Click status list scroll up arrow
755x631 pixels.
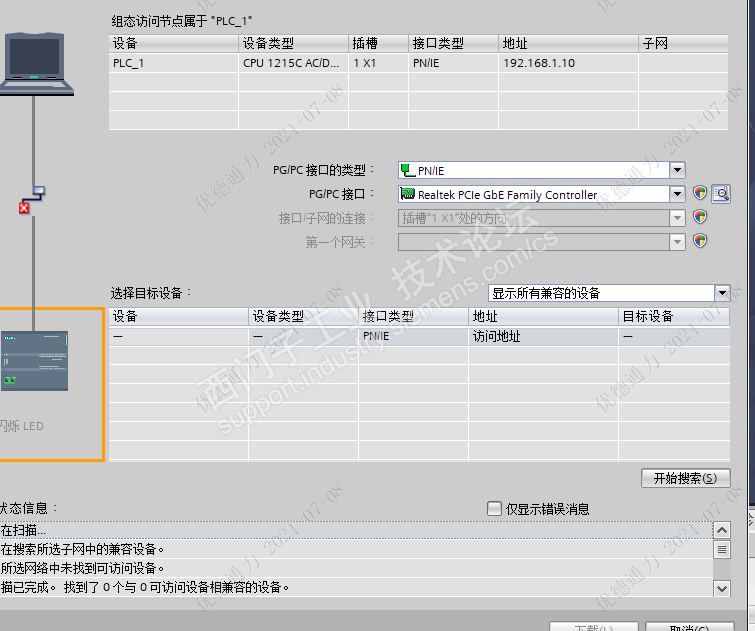(722, 530)
